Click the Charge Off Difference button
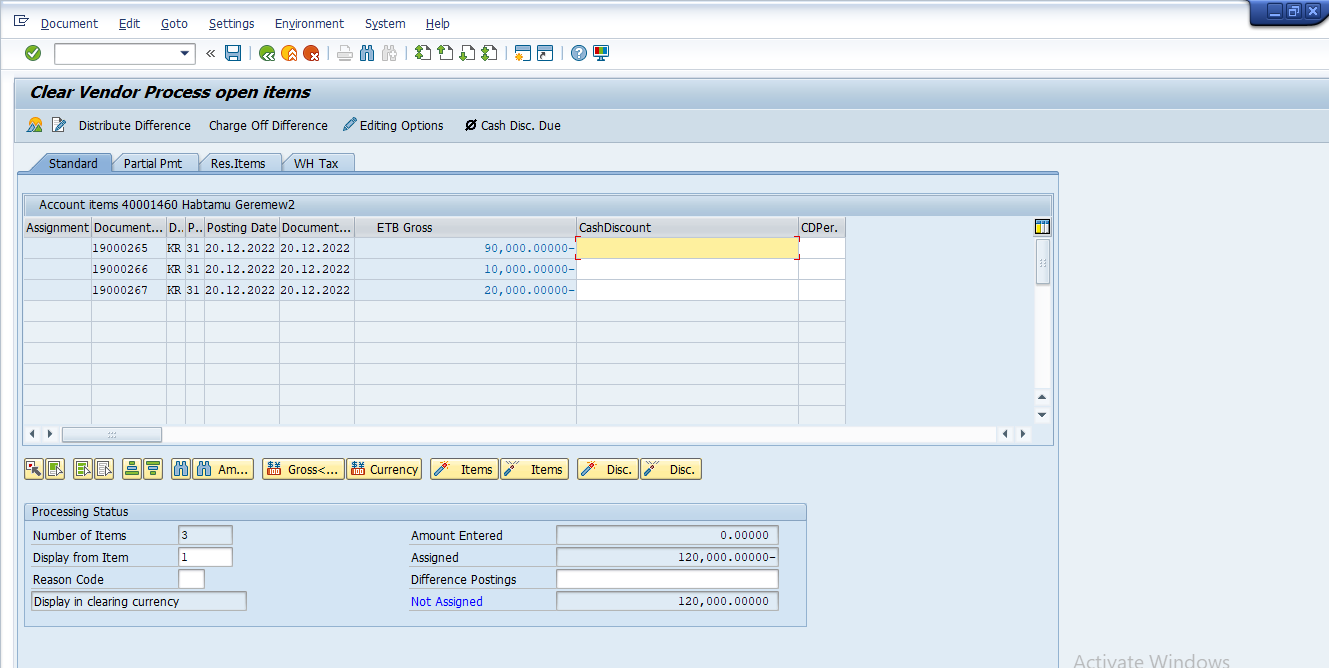The image size is (1329, 668). [x=268, y=125]
